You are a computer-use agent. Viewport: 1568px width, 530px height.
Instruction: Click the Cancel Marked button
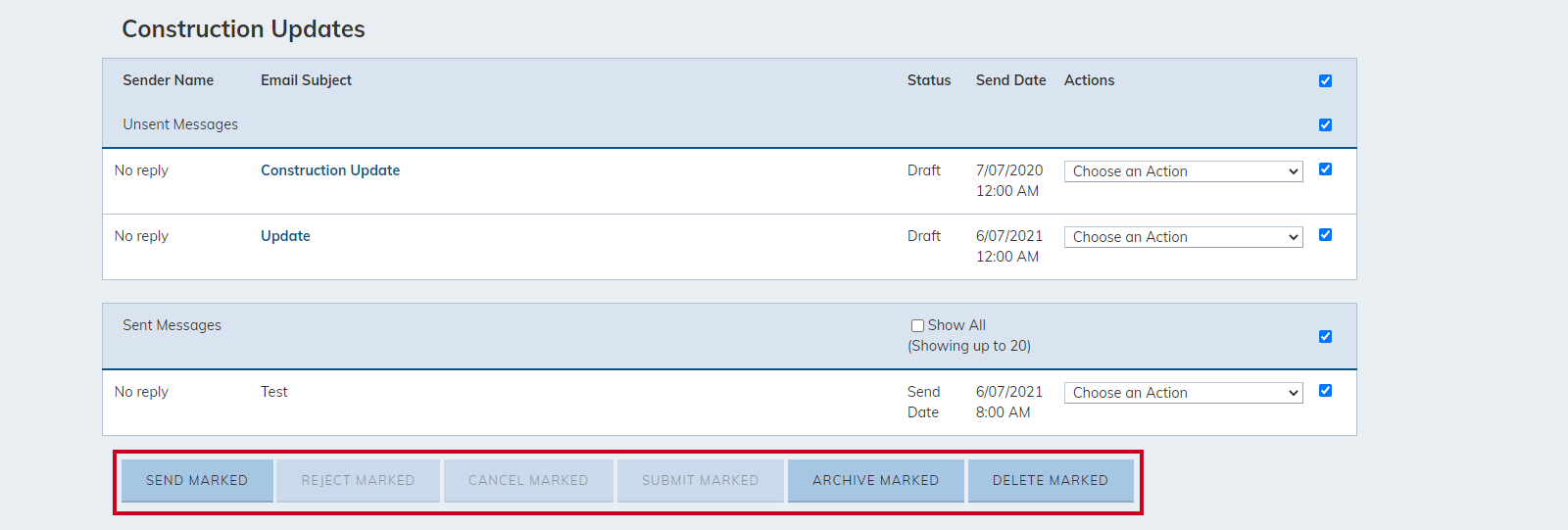tap(528, 481)
